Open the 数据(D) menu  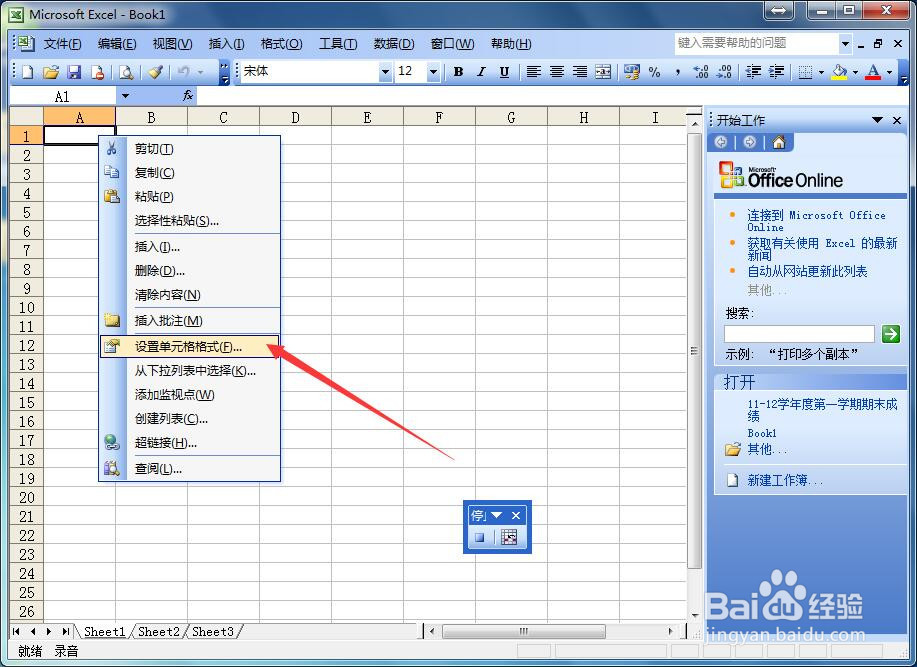point(394,44)
